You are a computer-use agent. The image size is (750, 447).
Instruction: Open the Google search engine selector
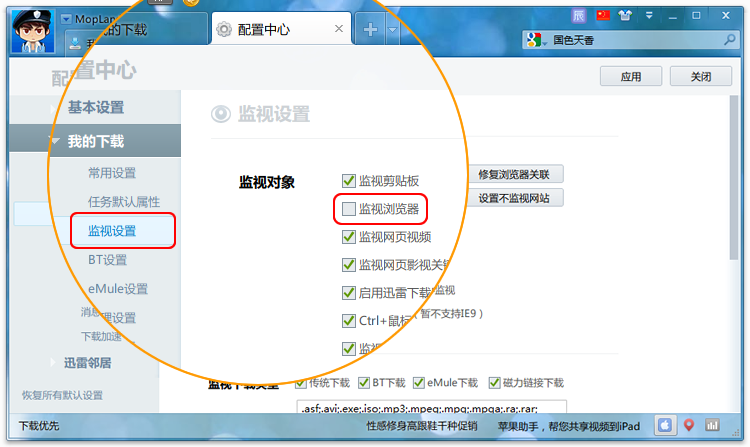537,40
